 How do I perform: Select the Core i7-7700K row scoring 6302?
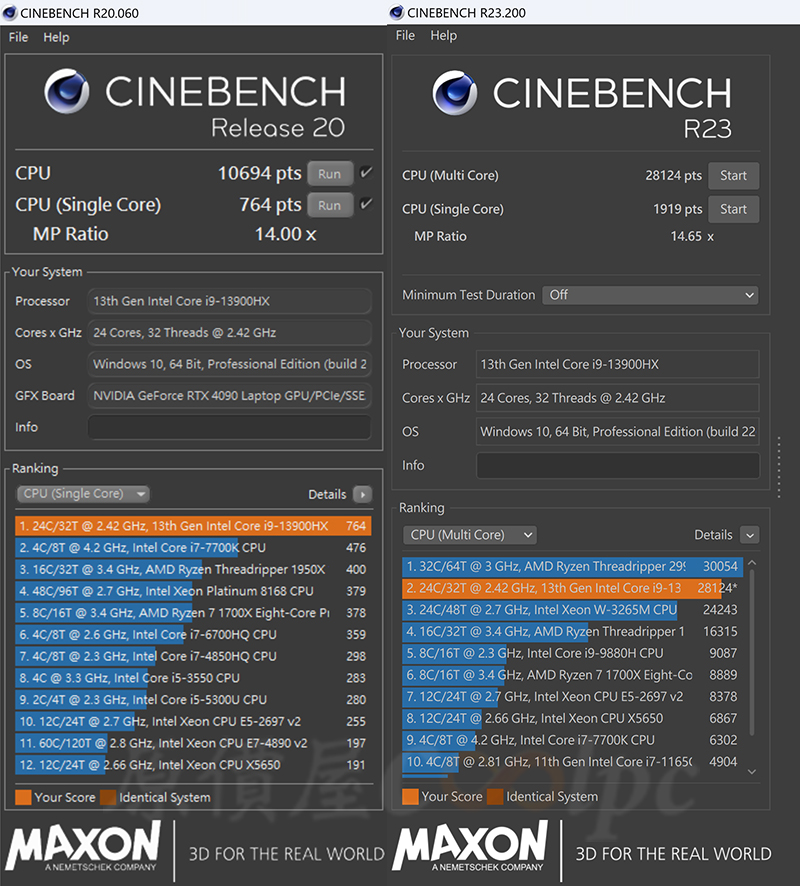coord(572,740)
